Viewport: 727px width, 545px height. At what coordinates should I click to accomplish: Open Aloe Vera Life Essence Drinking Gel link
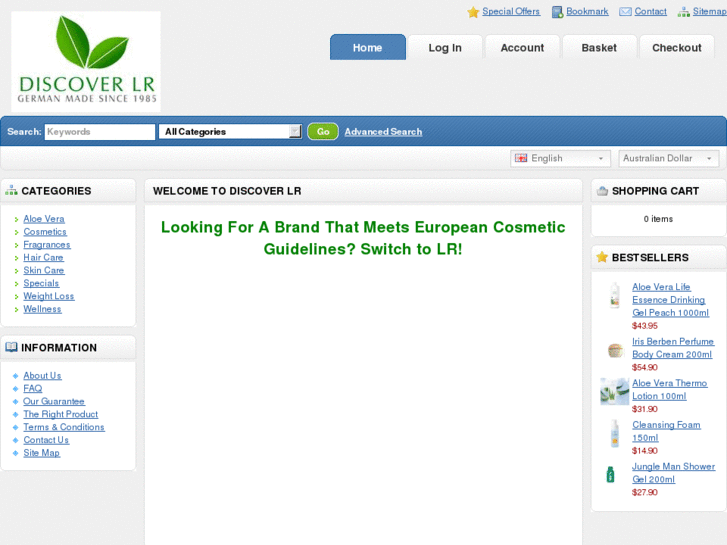[670, 300]
